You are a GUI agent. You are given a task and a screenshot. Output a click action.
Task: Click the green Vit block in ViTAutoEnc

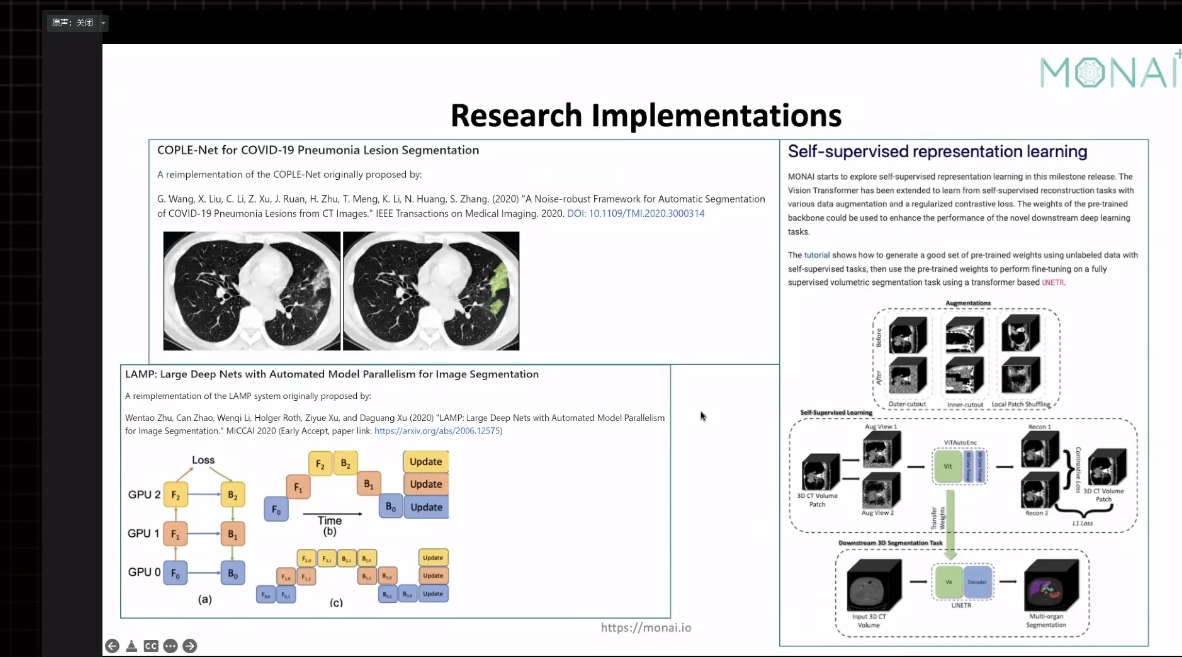point(948,466)
